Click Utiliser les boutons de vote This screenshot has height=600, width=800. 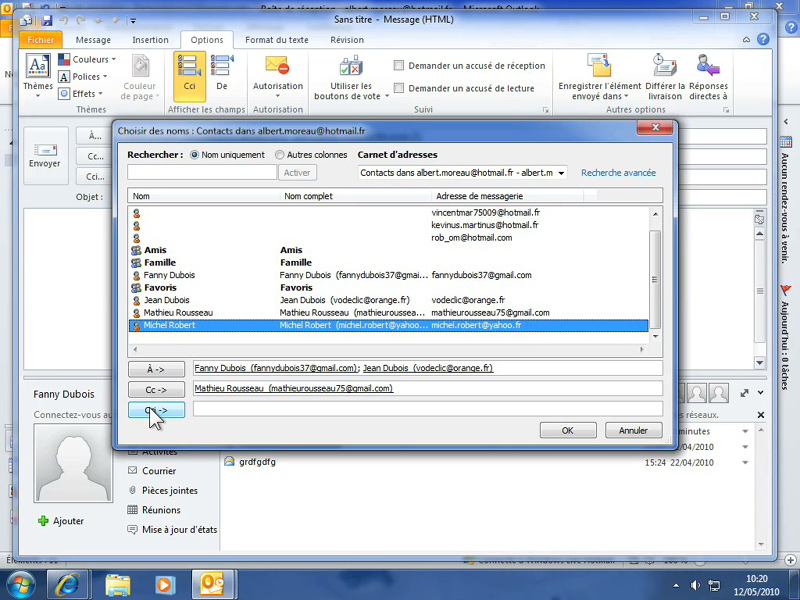point(351,77)
